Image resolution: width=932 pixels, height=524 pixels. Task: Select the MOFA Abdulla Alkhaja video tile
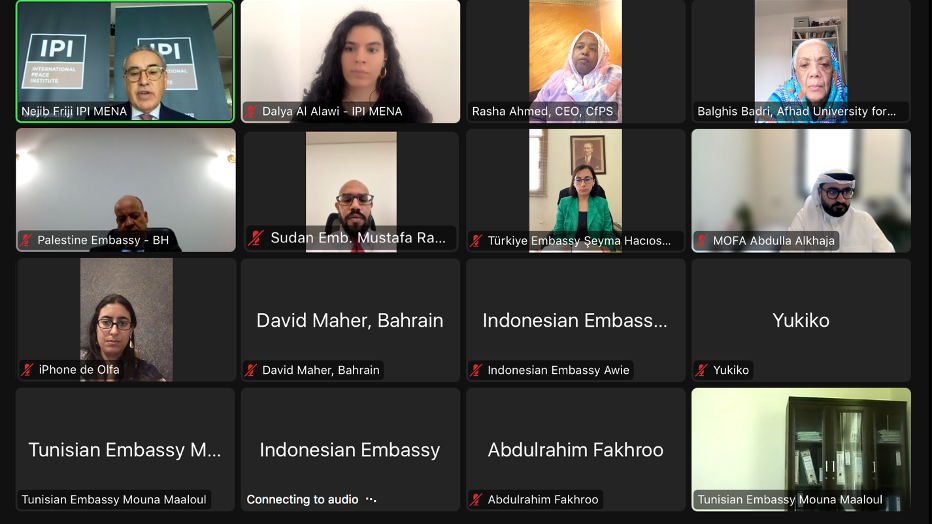[801, 191]
